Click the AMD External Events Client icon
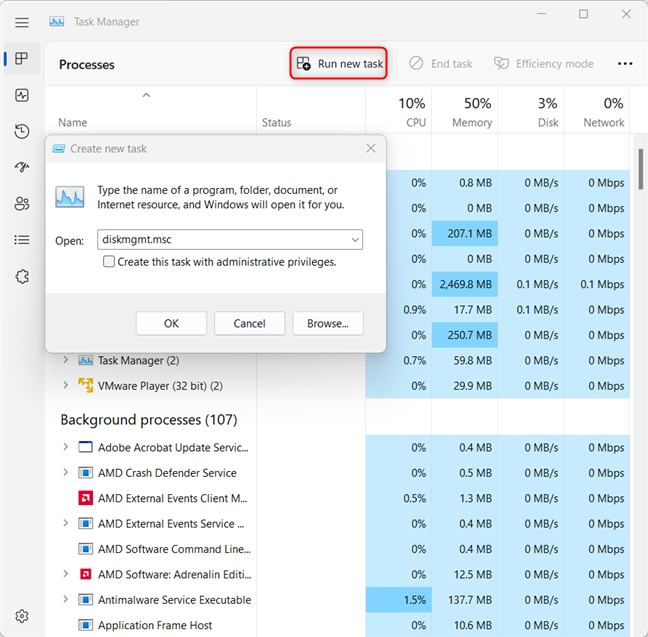Image resolution: width=648 pixels, height=637 pixels. 86,498
